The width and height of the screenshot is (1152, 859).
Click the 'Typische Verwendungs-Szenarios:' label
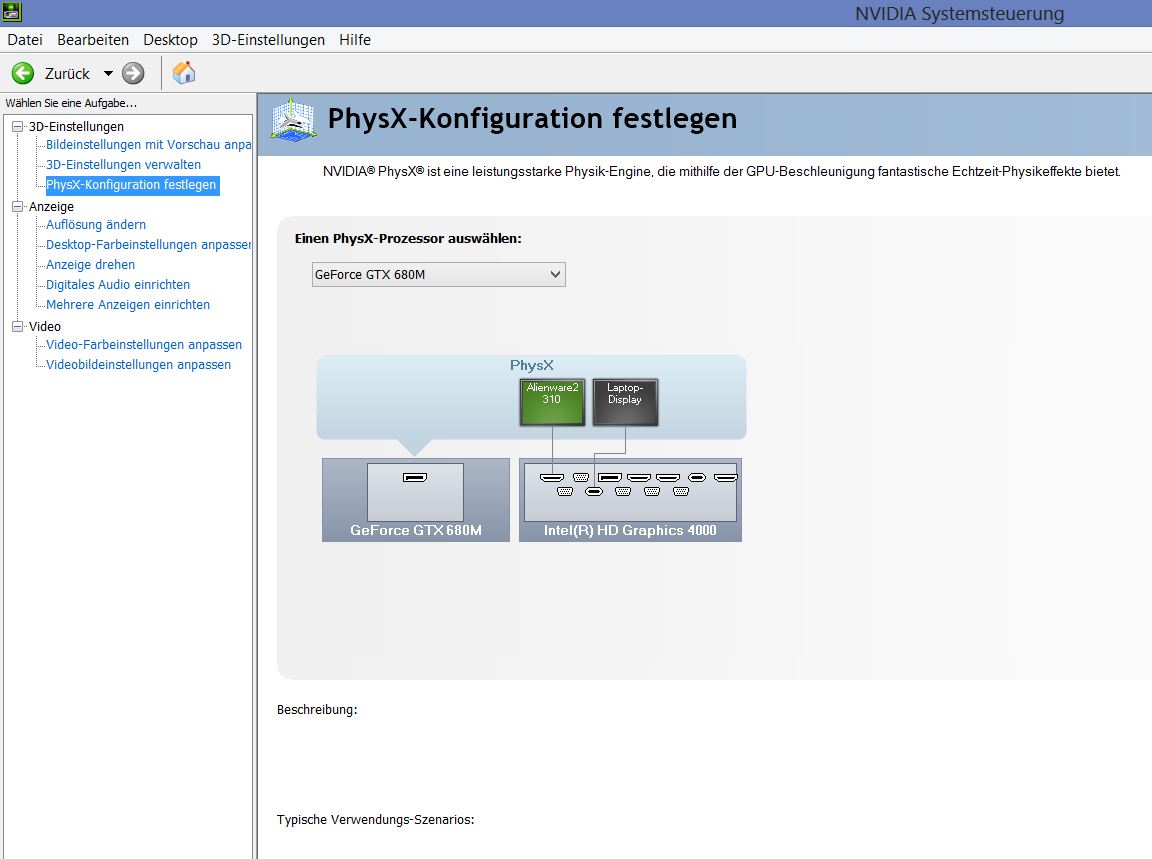click(x=375, y=819)
